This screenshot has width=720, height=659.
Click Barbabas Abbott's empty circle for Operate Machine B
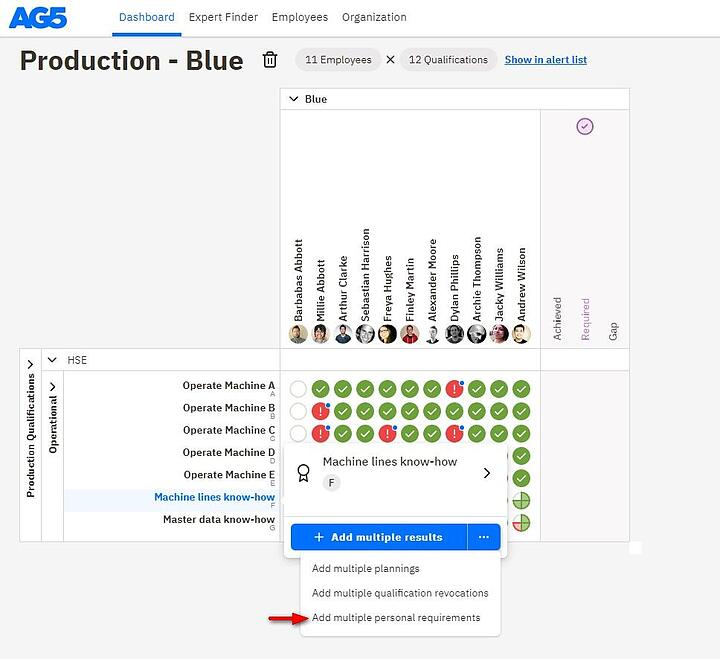coord(298,411)
